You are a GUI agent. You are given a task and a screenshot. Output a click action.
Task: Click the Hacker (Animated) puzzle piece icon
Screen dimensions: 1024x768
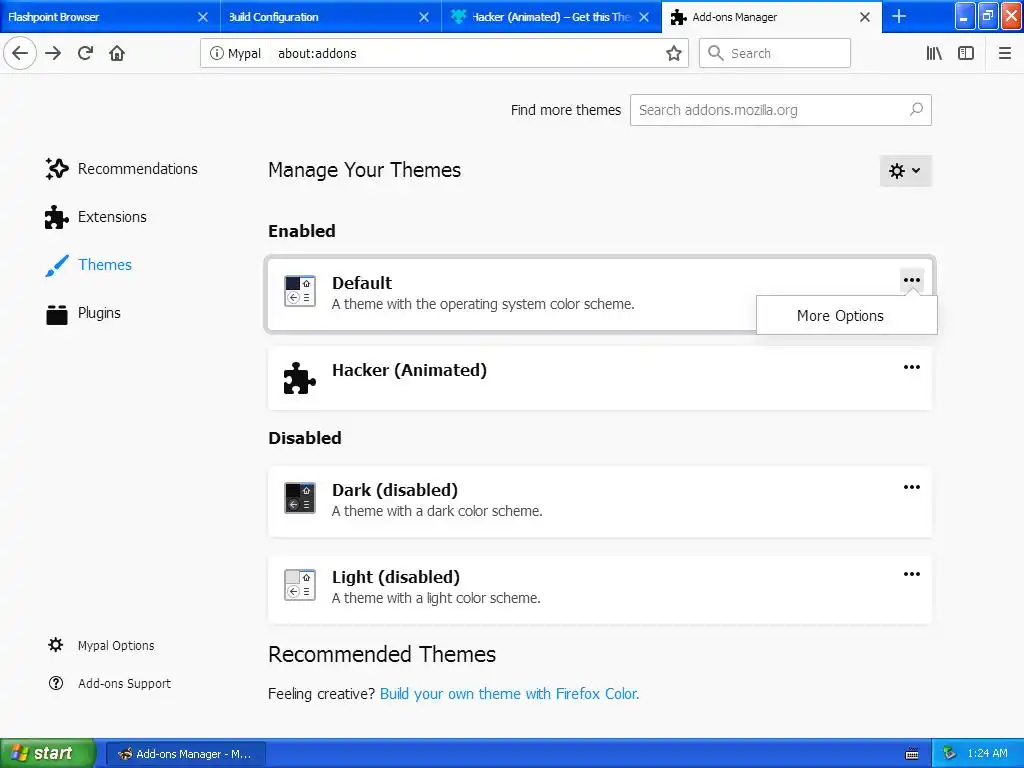pyautogui.click(x=300, y=377)
